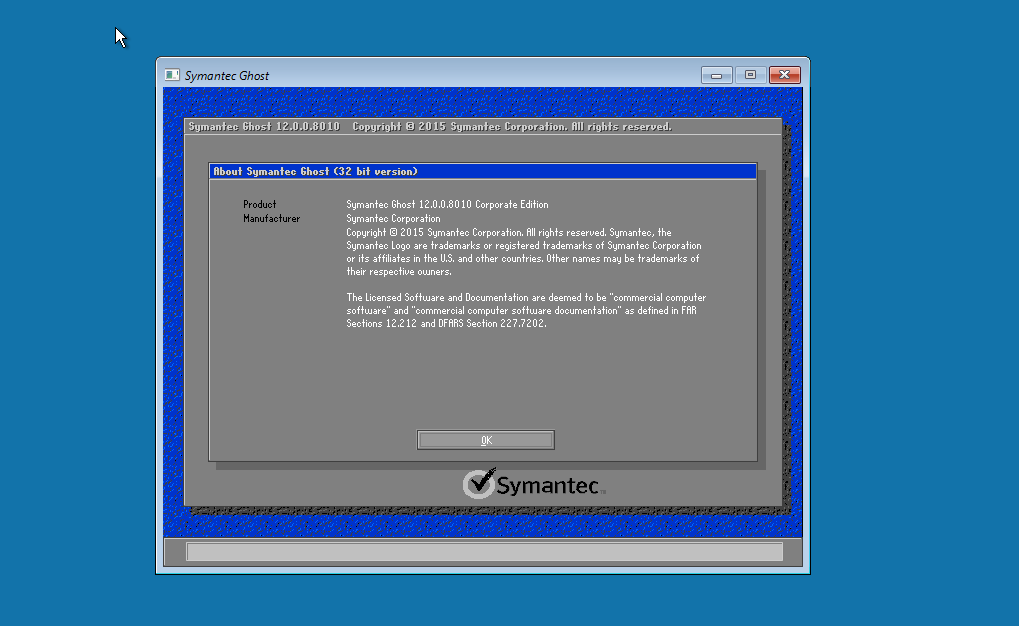Click "Symantec Ghost 12.0.0.8010 Corporate Edition" text
The height and width of the screenshot is (626, 1019).
447,204
